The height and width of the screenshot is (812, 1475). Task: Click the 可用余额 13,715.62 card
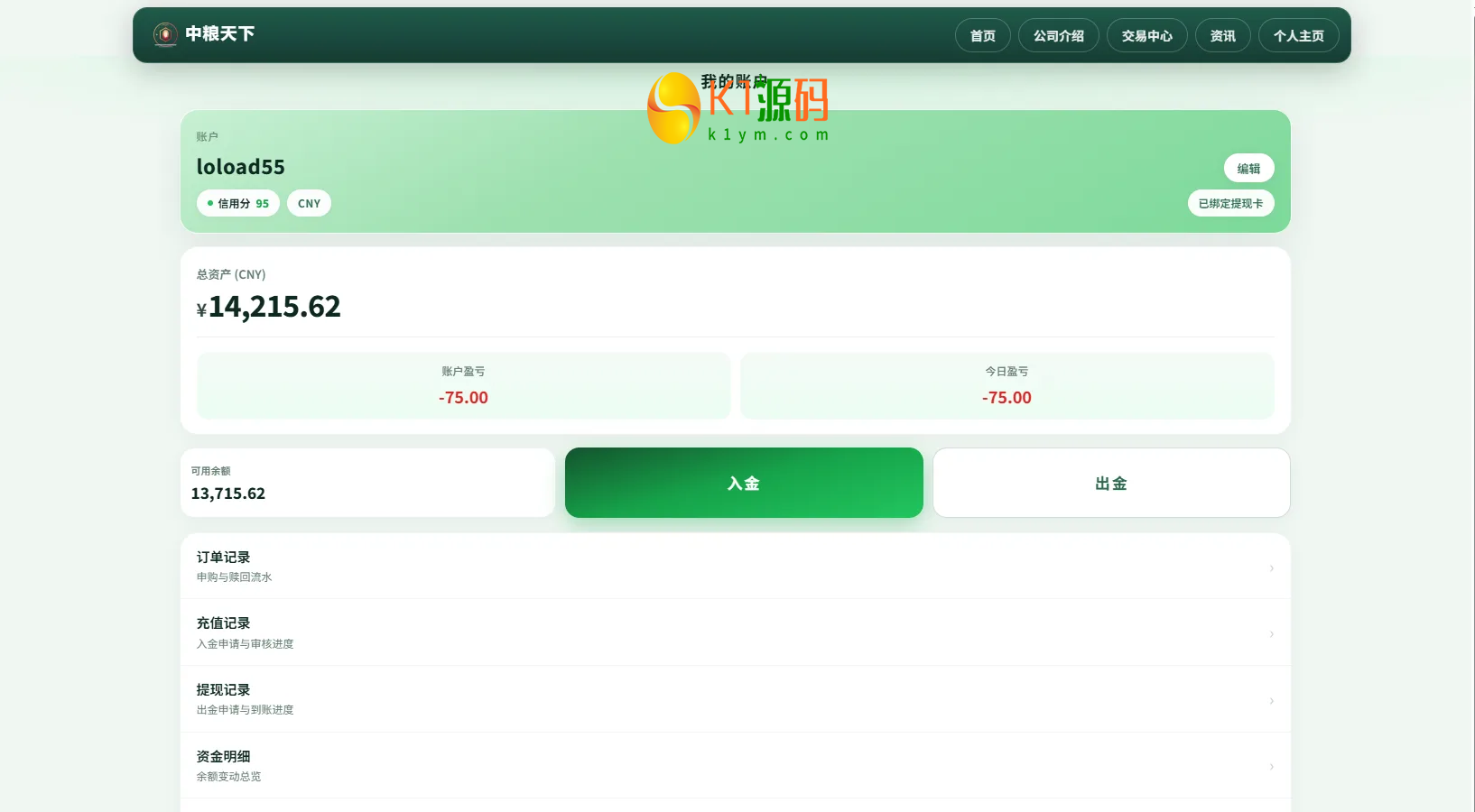367,483
